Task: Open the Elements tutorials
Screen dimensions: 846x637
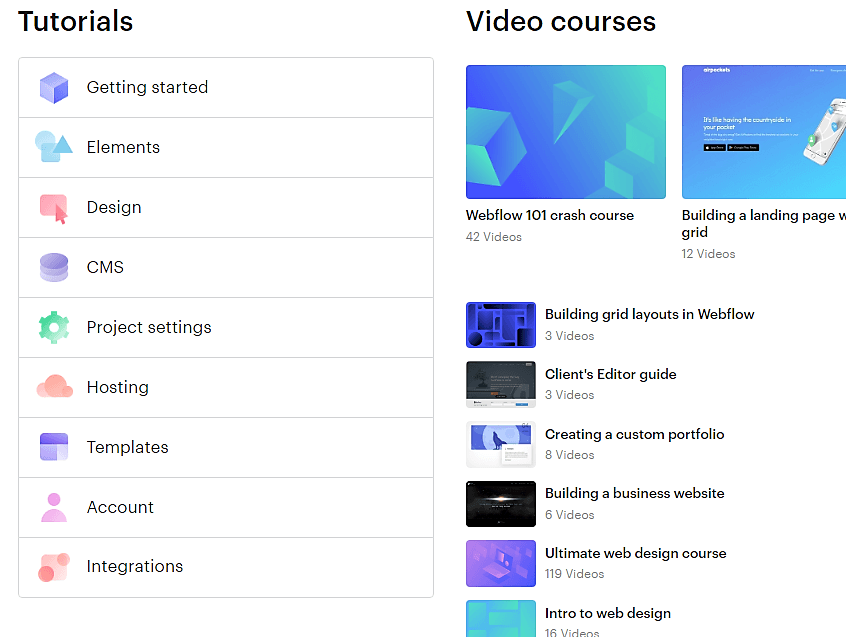Action: (x=226, y=147)
